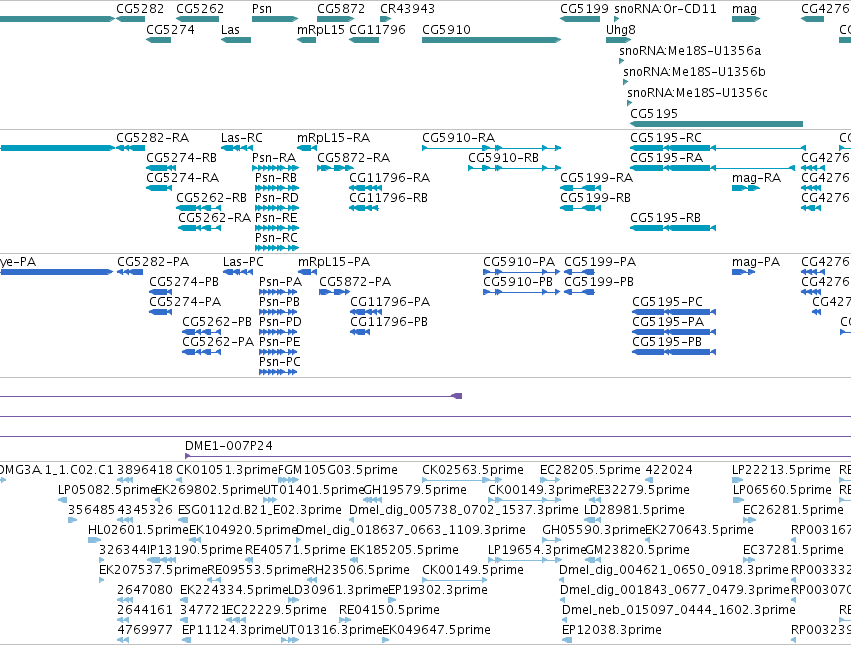
Task: Select EST CK00149.5prime
Action: click(455, 580)
